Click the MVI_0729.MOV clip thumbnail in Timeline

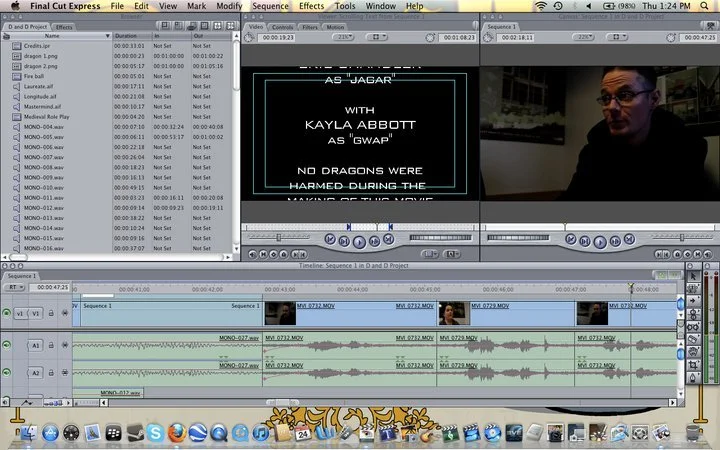coord(454,313)
